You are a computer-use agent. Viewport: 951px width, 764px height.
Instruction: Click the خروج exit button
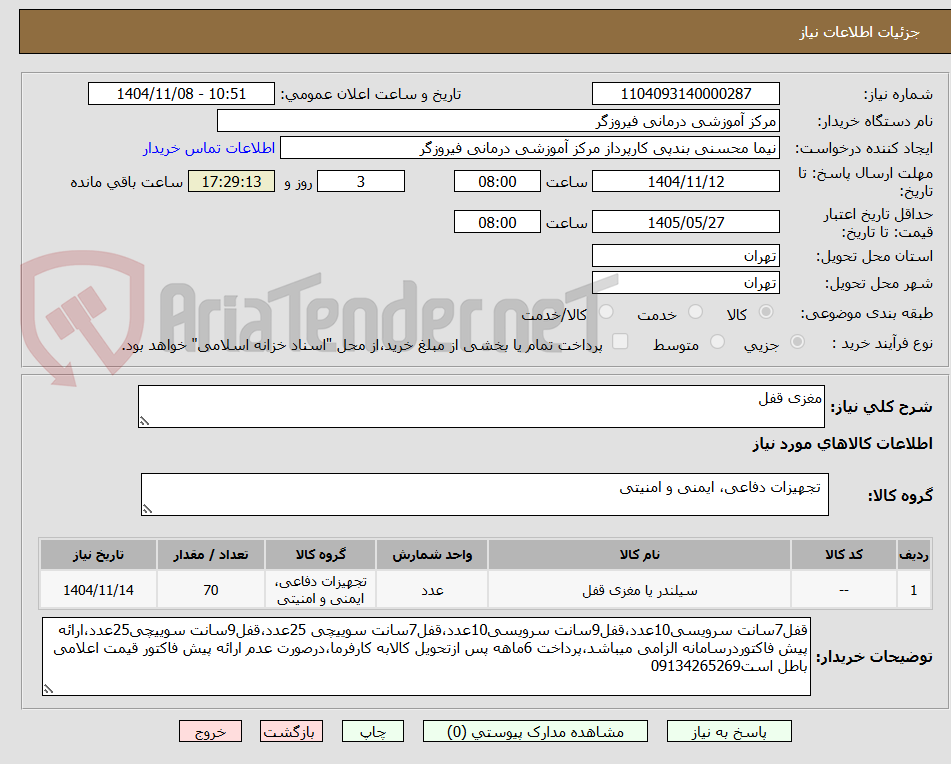[x=210, y=731]
